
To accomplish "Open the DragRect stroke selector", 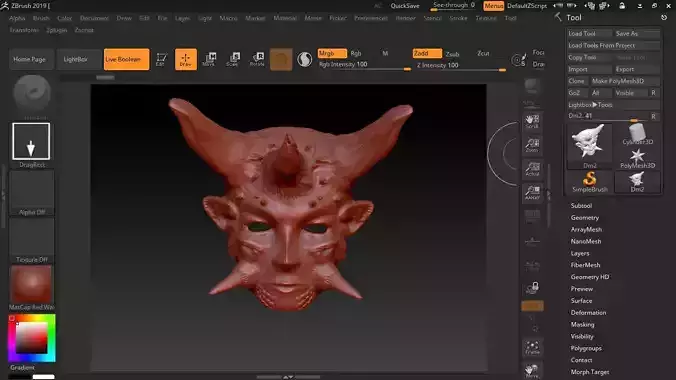I will coord(31,141).
